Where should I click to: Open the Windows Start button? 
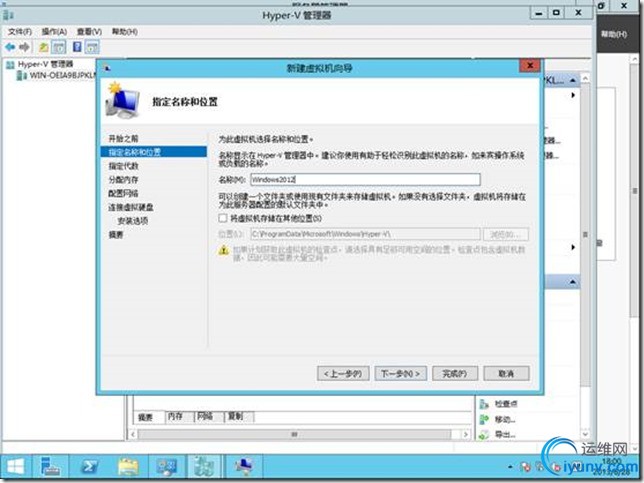tap(16, 467)
